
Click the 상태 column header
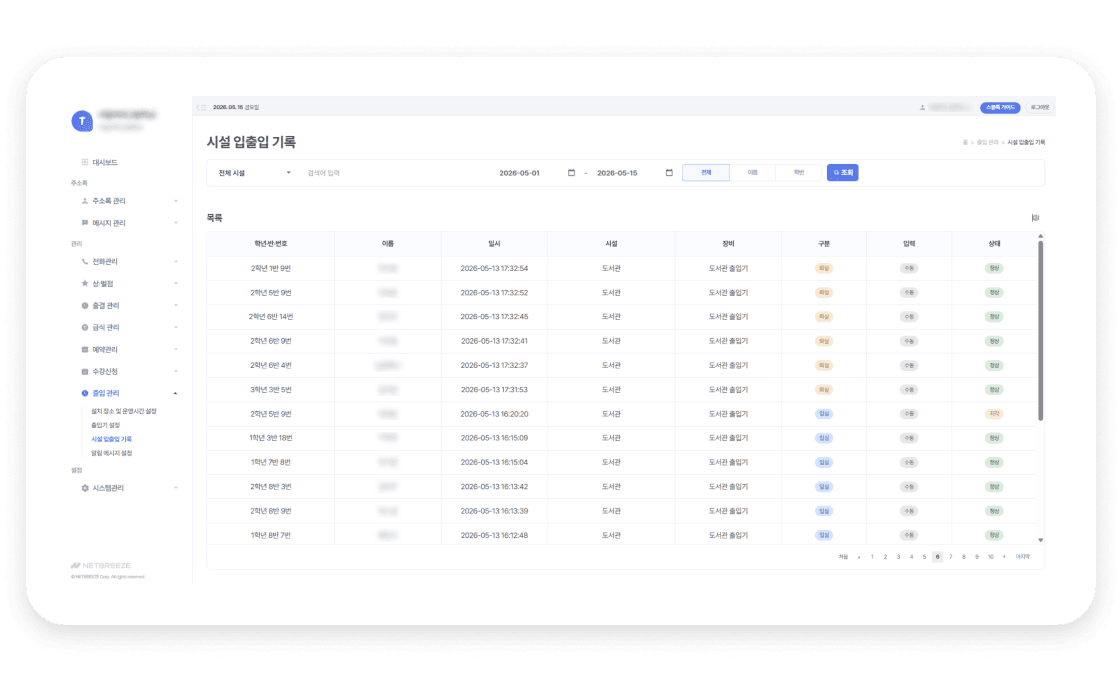pos(994,244)
